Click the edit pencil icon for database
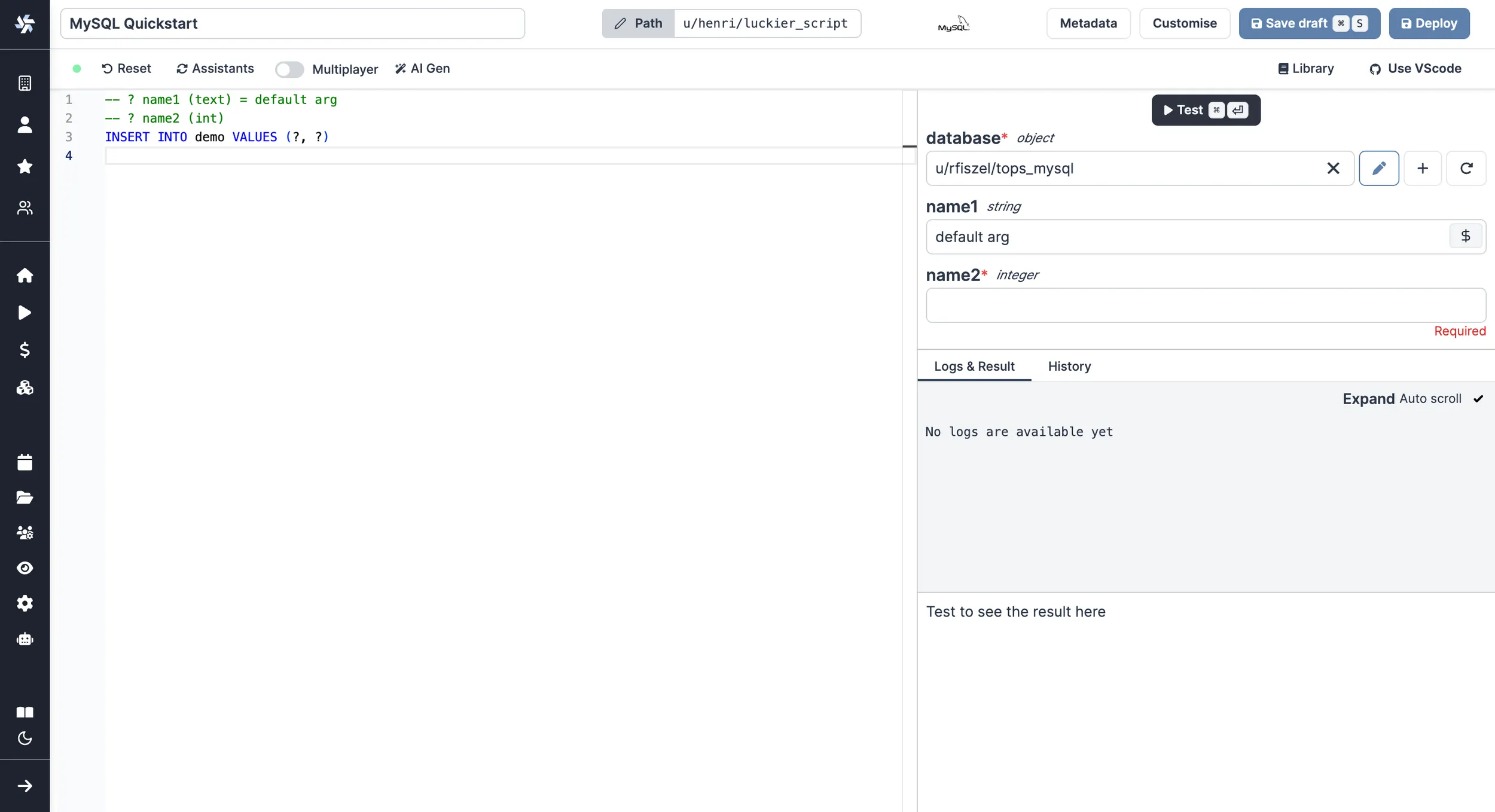 click(1379, 168)
